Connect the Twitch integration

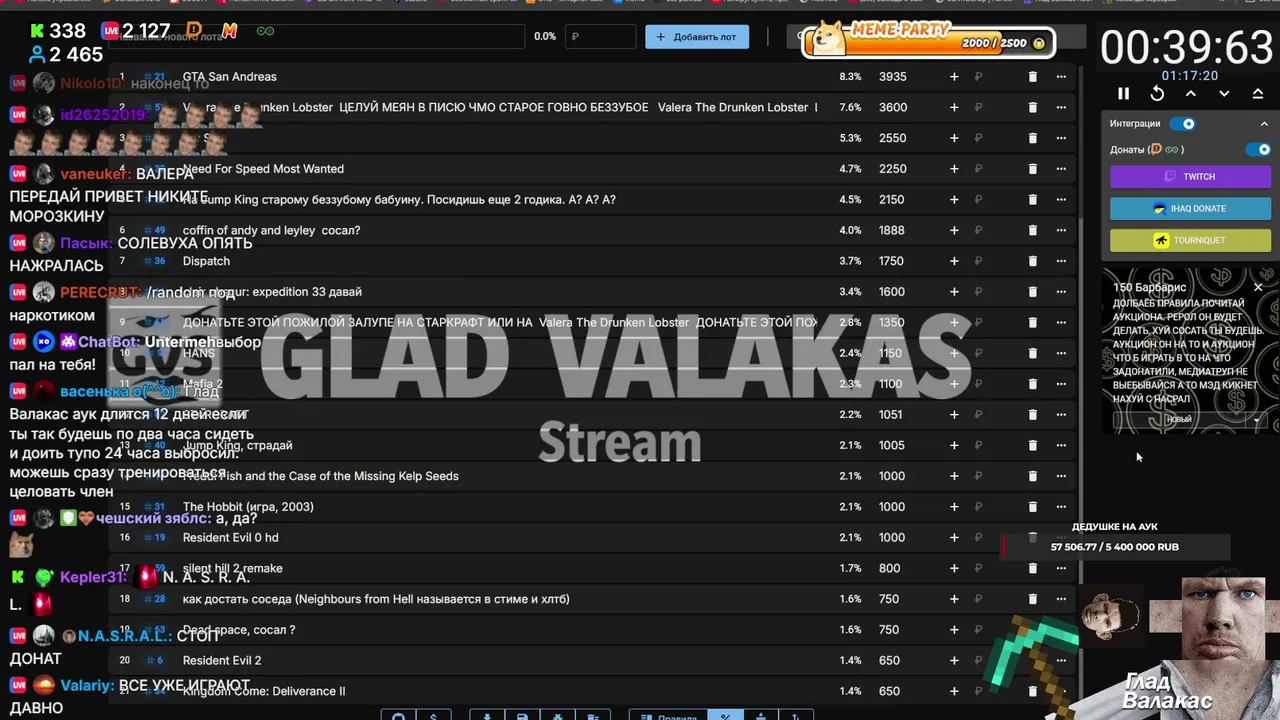(1190, 176)
